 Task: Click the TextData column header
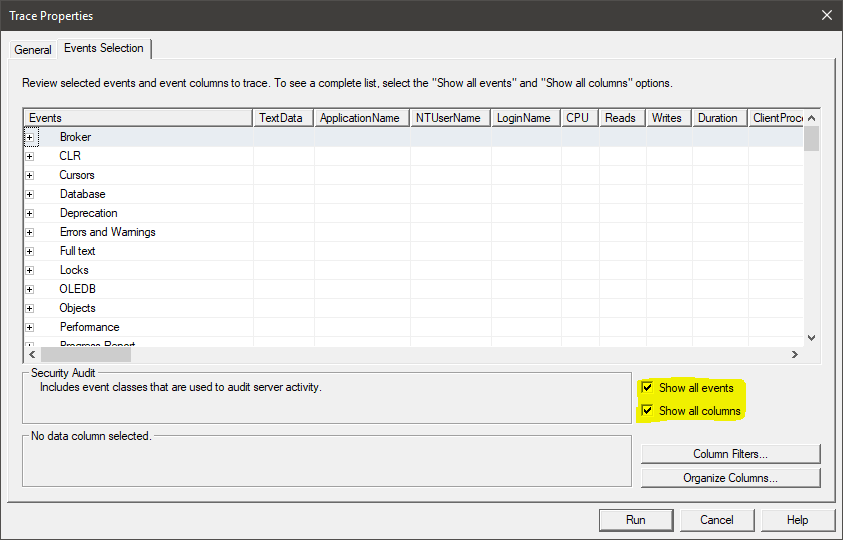282,118
